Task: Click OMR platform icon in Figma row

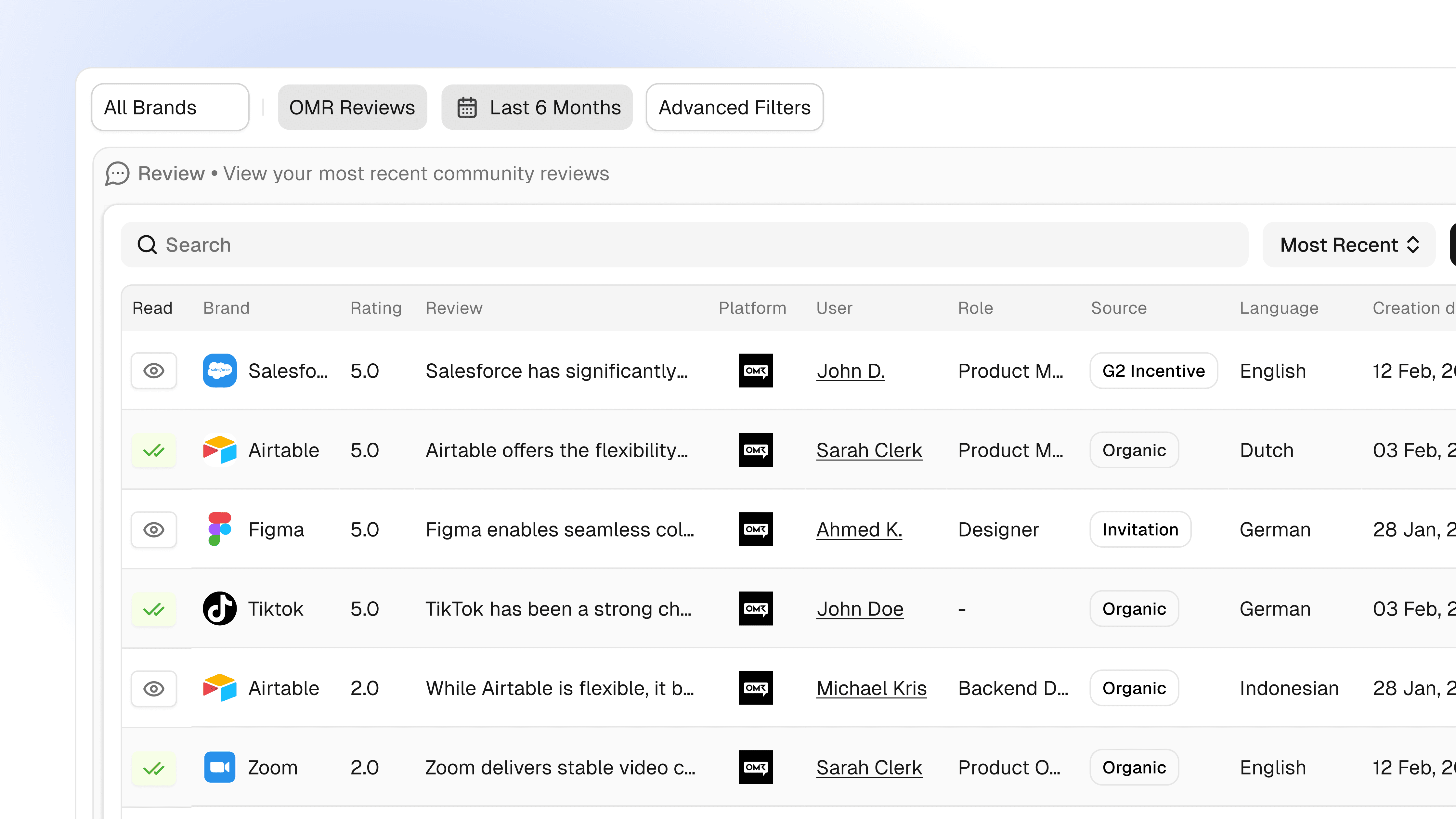Action: click(x=755, y=530)
